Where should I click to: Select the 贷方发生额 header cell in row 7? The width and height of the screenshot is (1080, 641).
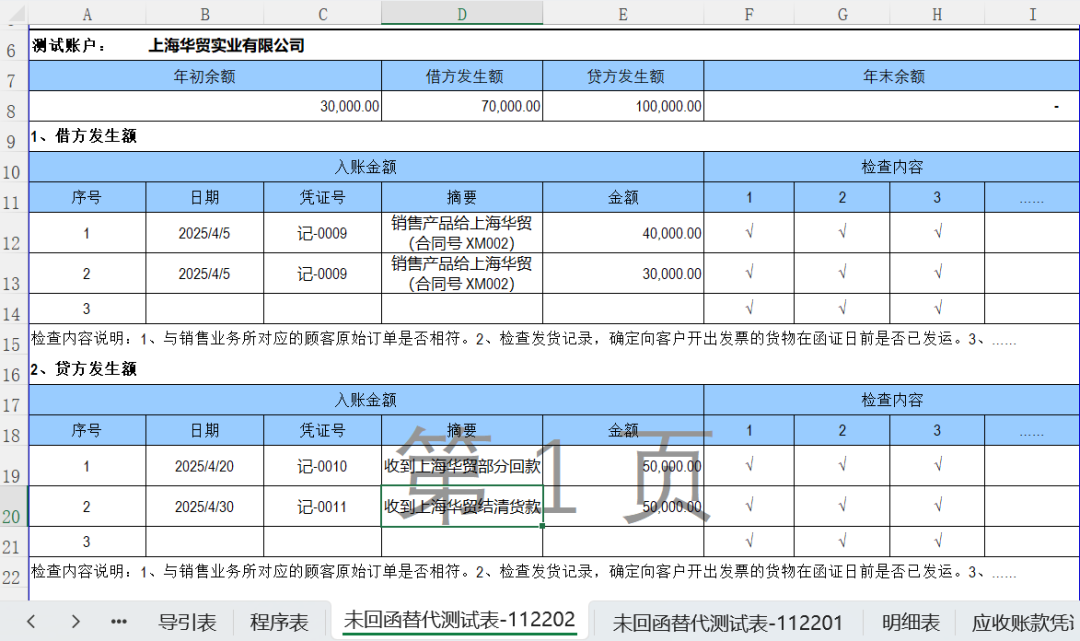point(623,76)
